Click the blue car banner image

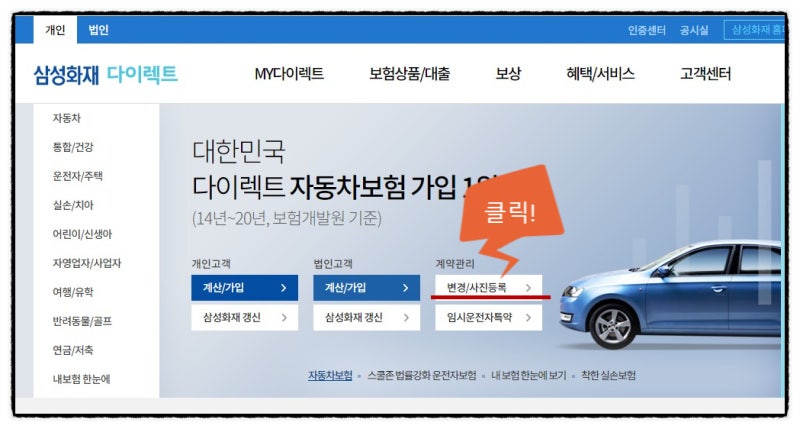[x=670, y=296]
